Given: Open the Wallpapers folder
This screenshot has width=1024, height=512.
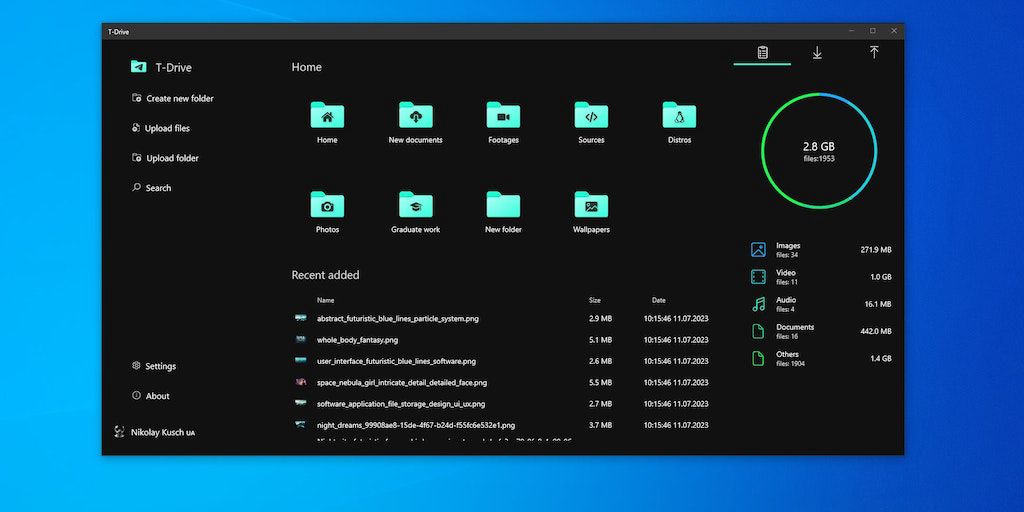Looking at the screenshot, I should (591, 205).
